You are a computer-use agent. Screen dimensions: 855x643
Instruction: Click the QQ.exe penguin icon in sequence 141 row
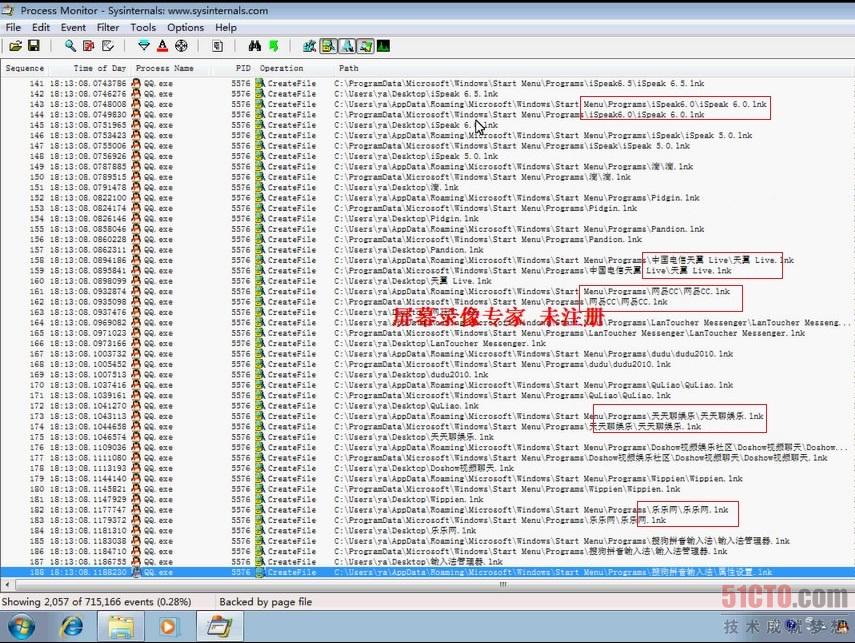point(136,83)
